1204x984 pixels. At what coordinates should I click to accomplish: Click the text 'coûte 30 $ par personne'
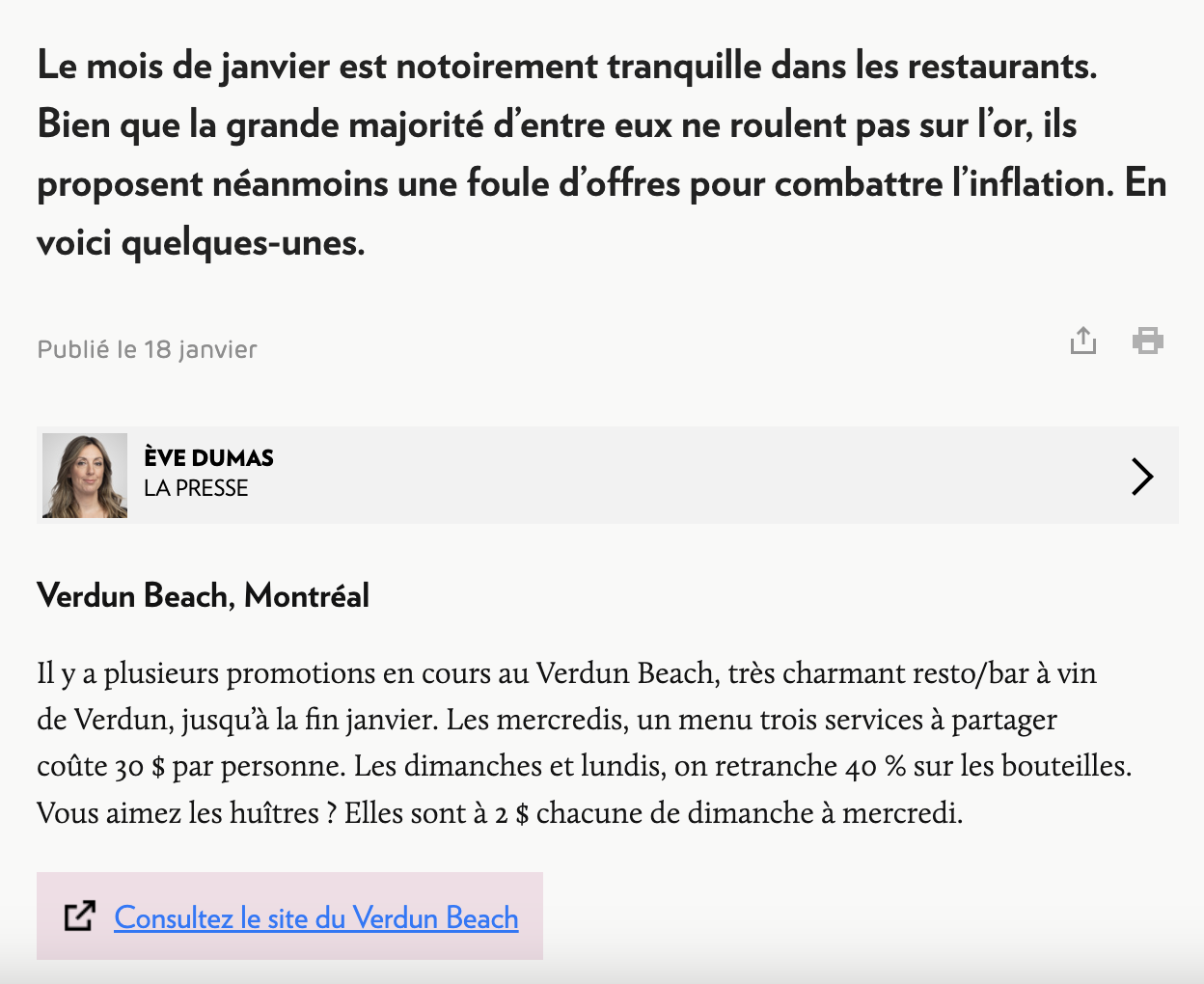point(190,766)
